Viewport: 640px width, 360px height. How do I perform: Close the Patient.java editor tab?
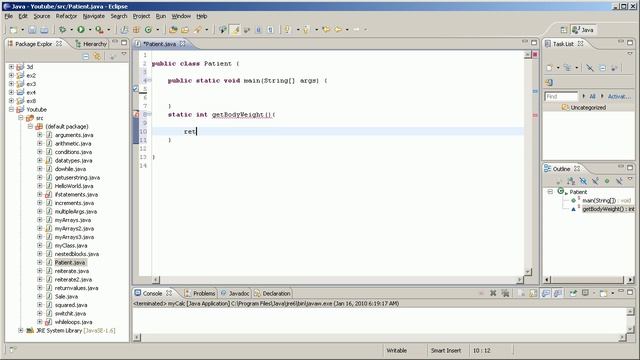pos(182,44)
